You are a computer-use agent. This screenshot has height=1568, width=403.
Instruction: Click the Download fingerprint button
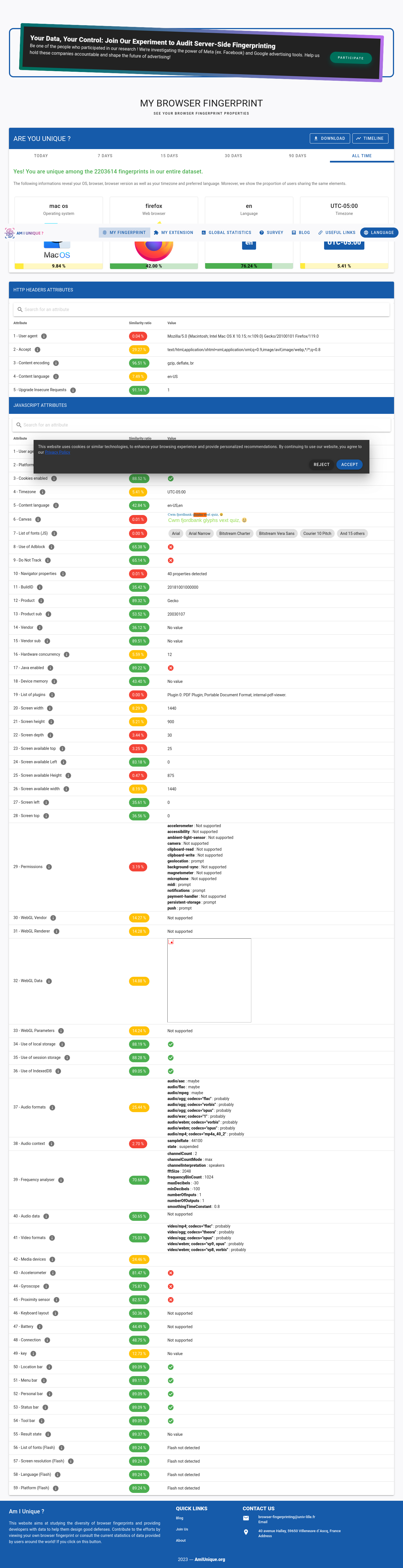point(330,138)
